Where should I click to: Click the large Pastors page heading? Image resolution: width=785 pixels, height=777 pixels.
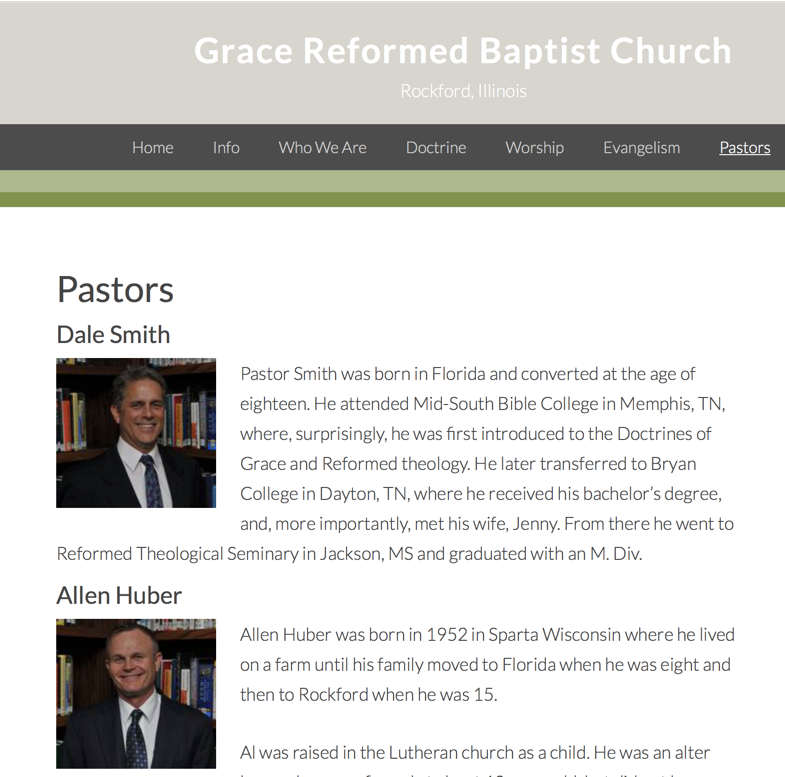coord(115,290)
